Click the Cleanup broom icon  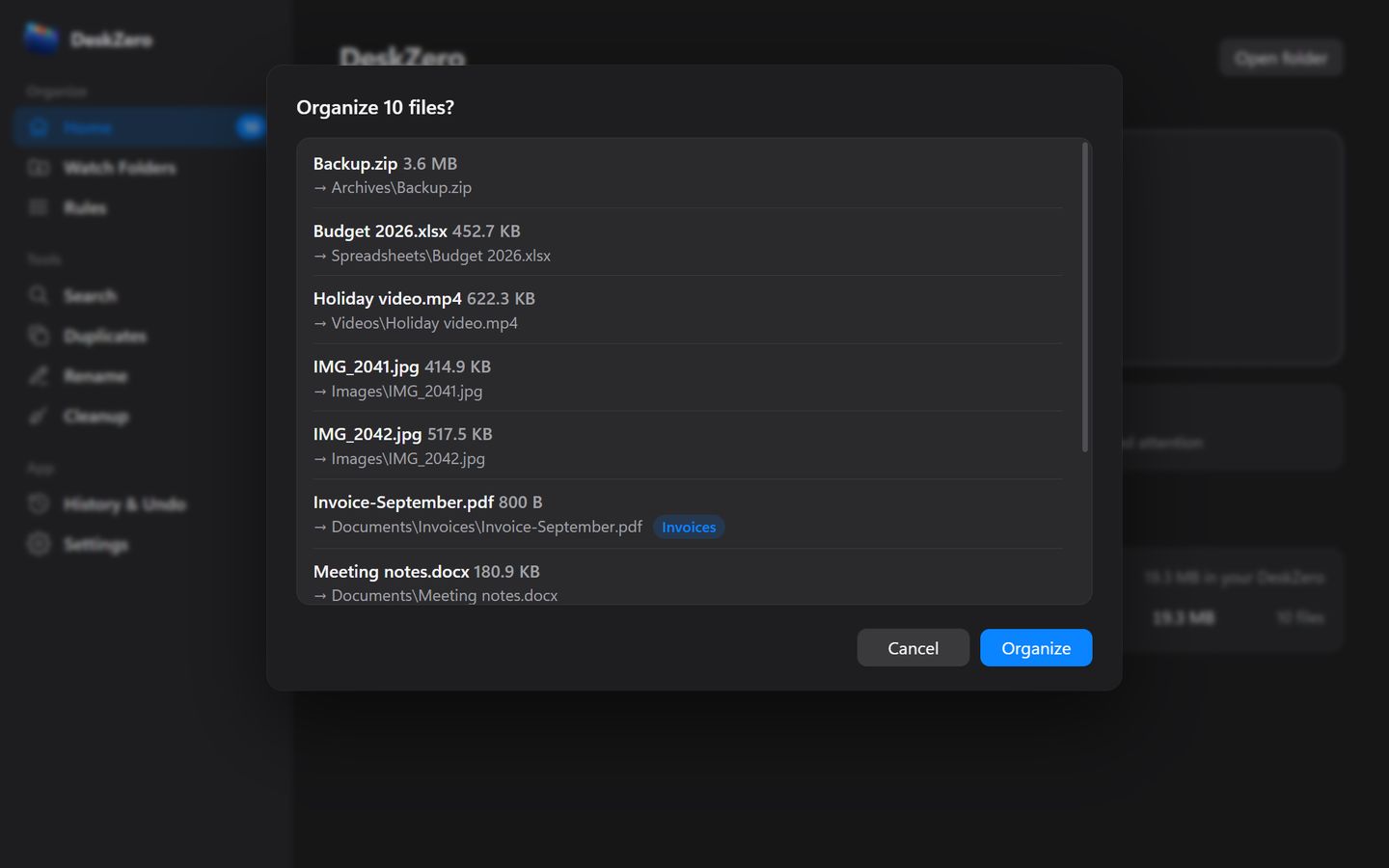click(x=39, y=416)
